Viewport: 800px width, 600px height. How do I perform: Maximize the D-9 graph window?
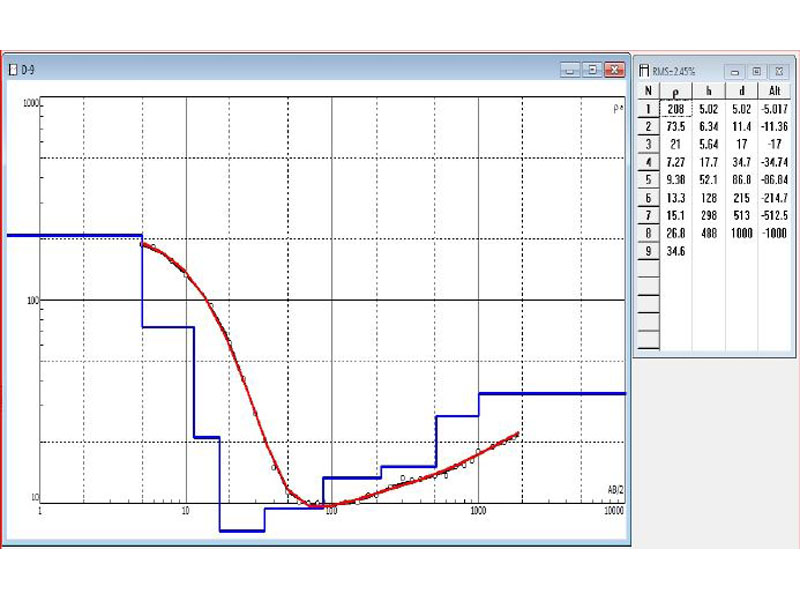[592, 70]
